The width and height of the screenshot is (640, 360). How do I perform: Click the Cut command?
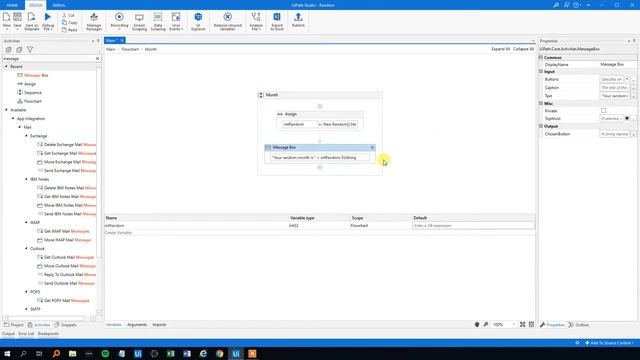69,15
